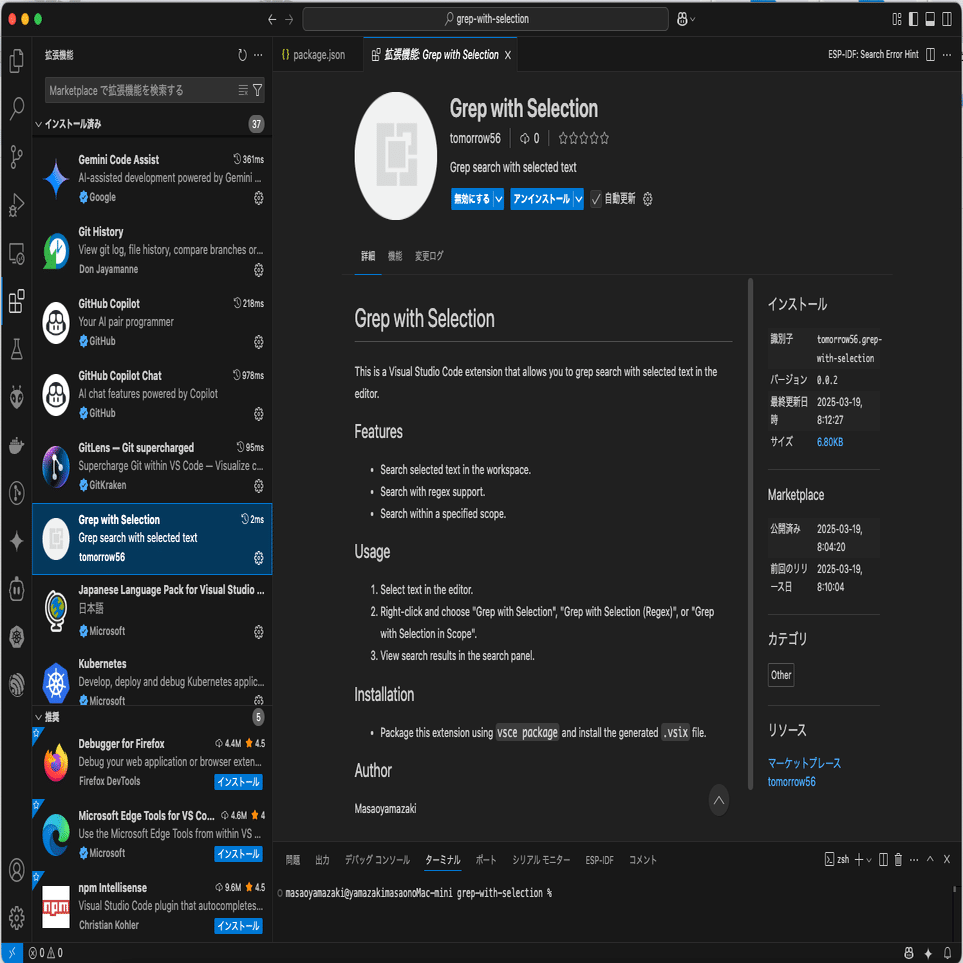Delete the terminal with trash icon
The width and height of the screenshot is (963, 963).
pos(898,859)
